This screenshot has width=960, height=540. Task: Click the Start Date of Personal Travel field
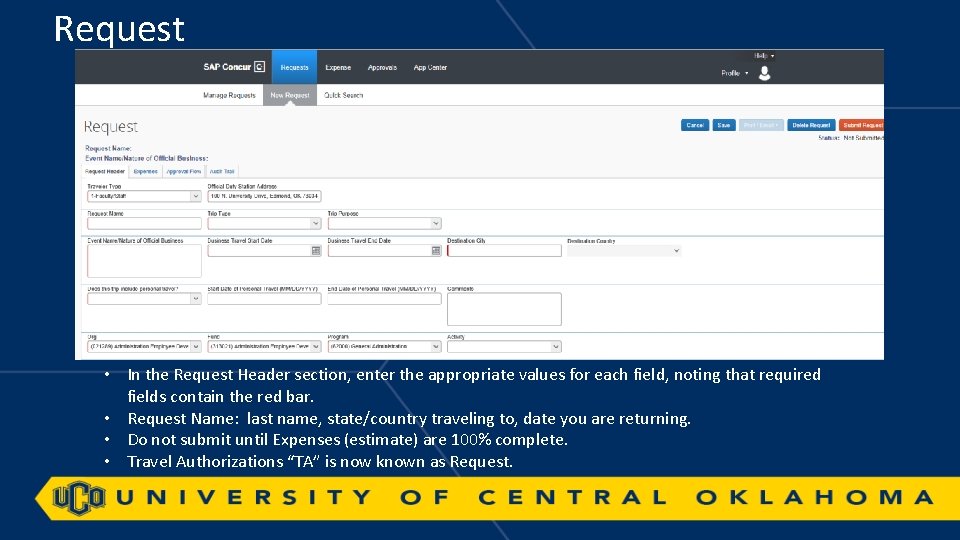coord(264,299)
